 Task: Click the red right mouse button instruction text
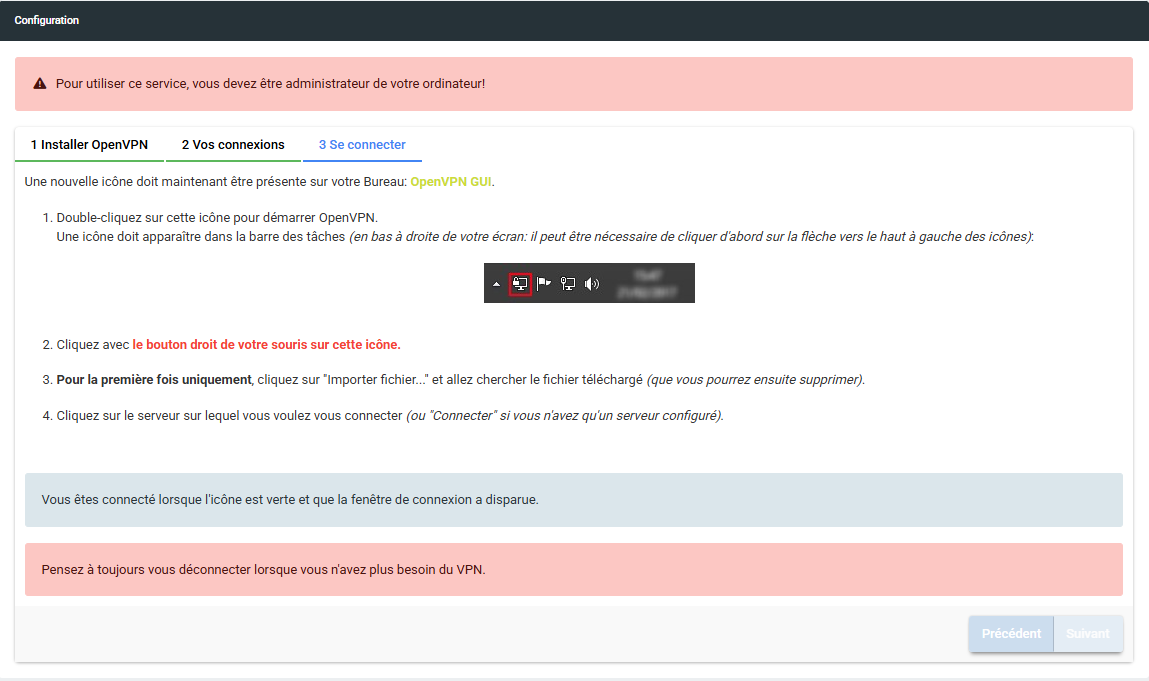pos(266,345)
